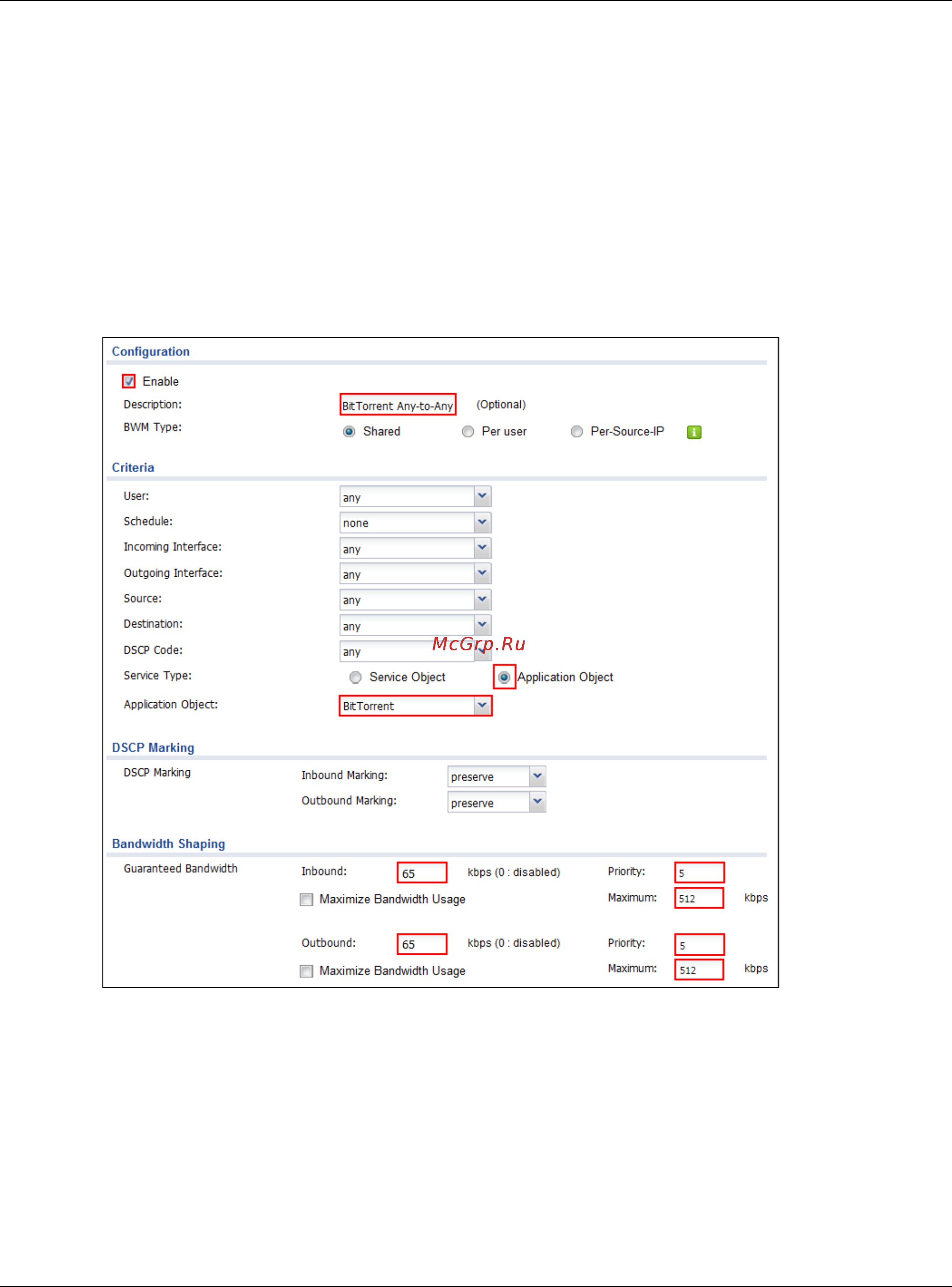Click the green BWM Type info icon
Screen dimensions: 952x1287
point(694,432)
